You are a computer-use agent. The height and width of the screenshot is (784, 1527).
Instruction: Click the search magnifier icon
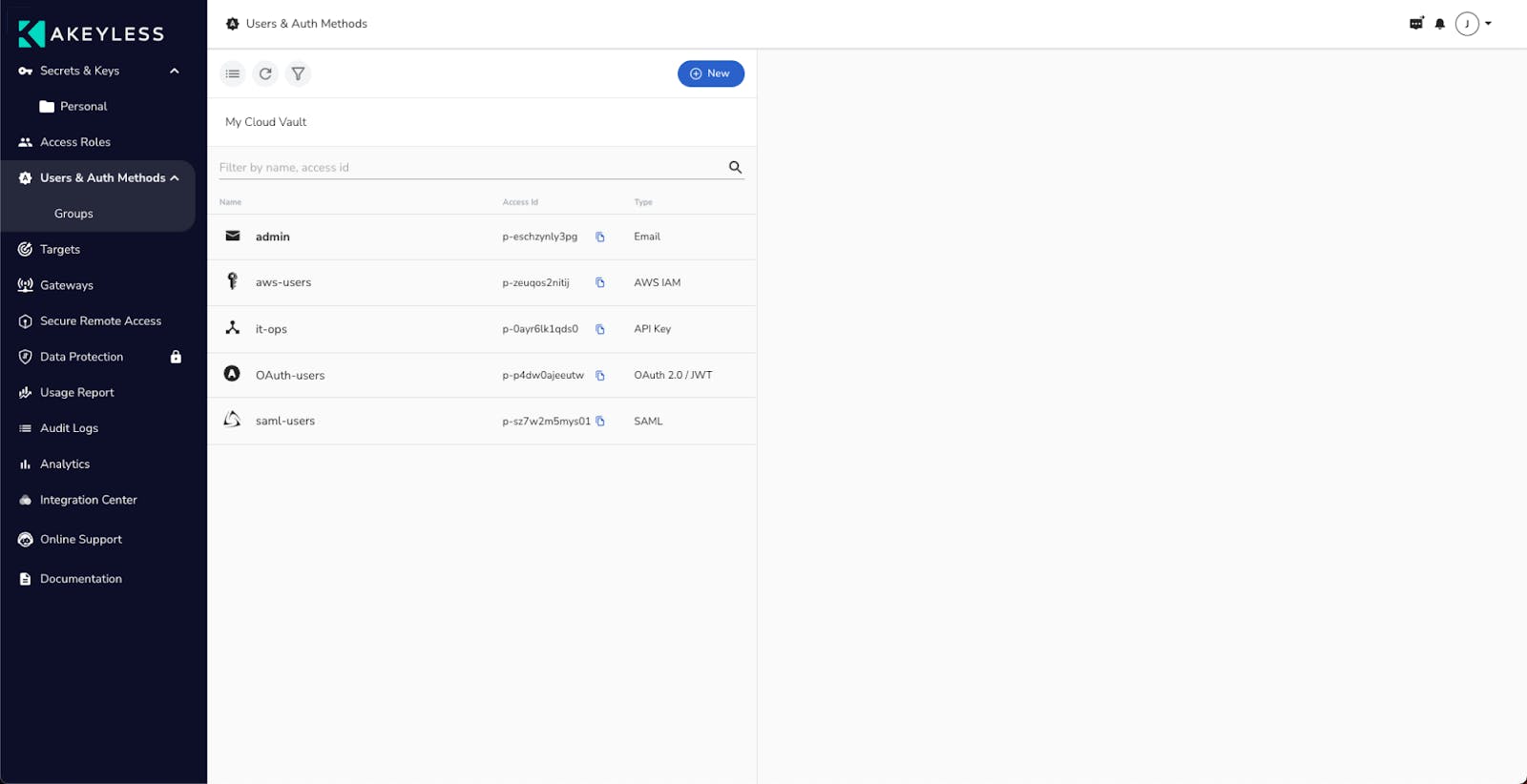[735, 167]
